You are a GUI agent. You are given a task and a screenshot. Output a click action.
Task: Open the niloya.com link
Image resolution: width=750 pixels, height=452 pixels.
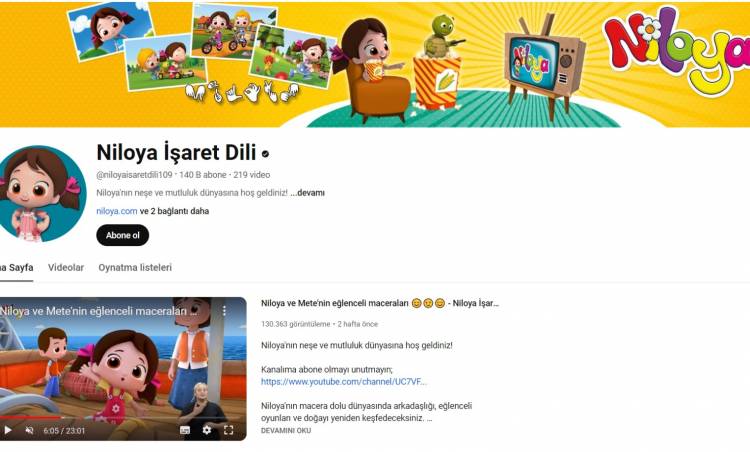(x=117, y=211)
